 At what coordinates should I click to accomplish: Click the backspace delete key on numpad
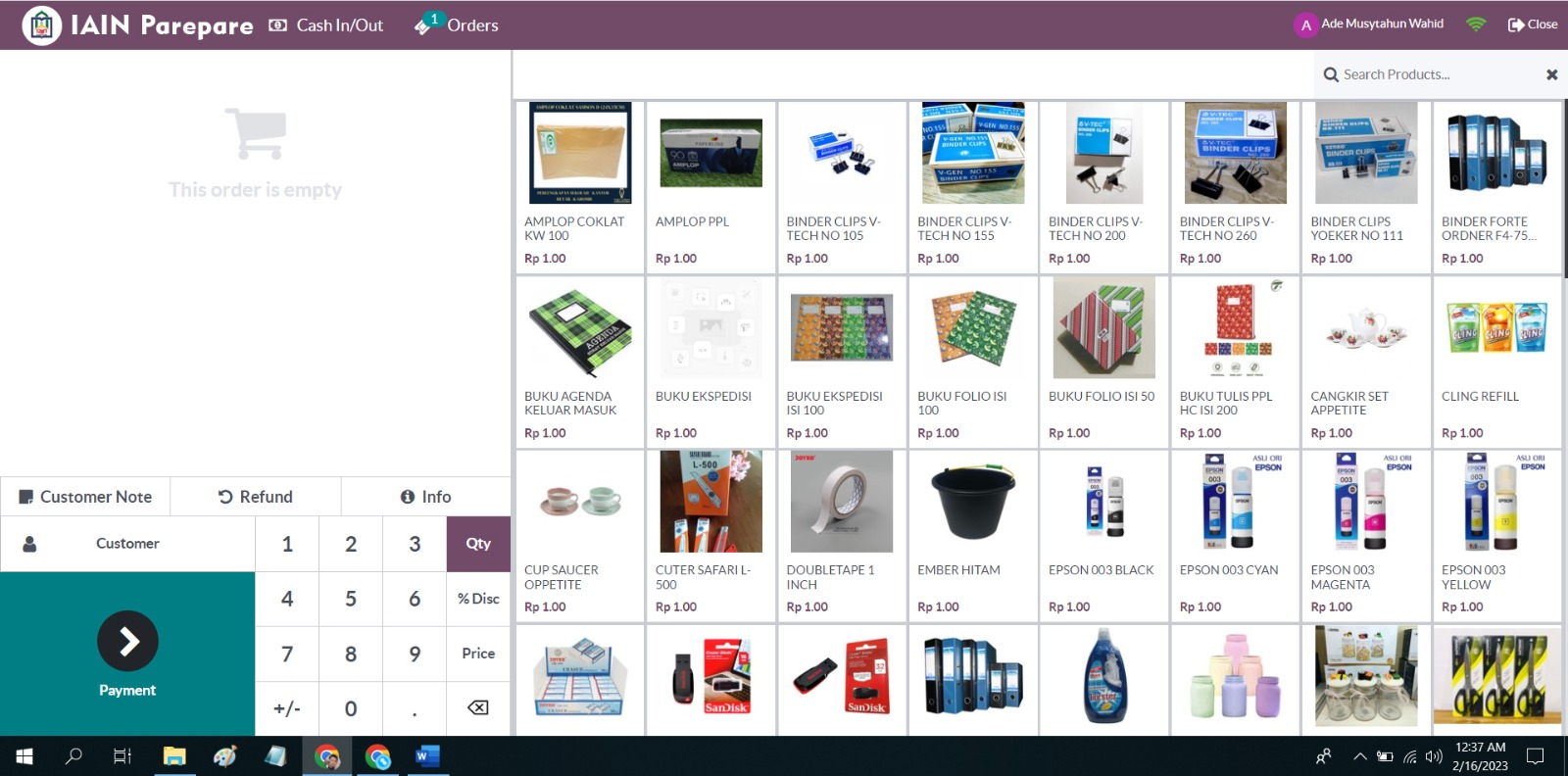click(478, 707)
